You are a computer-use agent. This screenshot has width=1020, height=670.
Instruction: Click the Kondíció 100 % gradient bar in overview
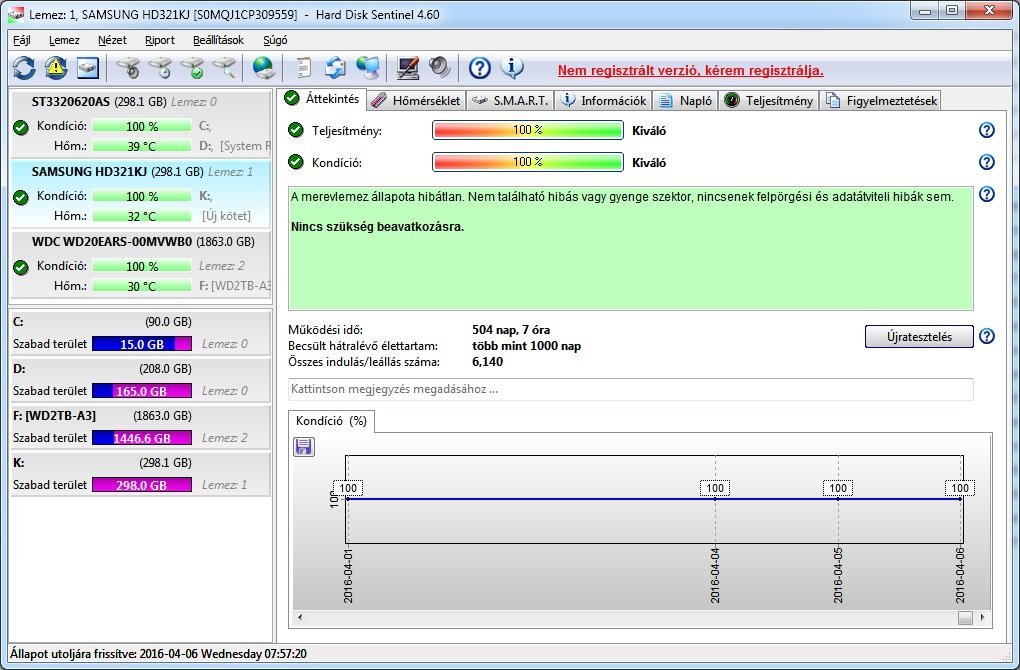point(528,162)
